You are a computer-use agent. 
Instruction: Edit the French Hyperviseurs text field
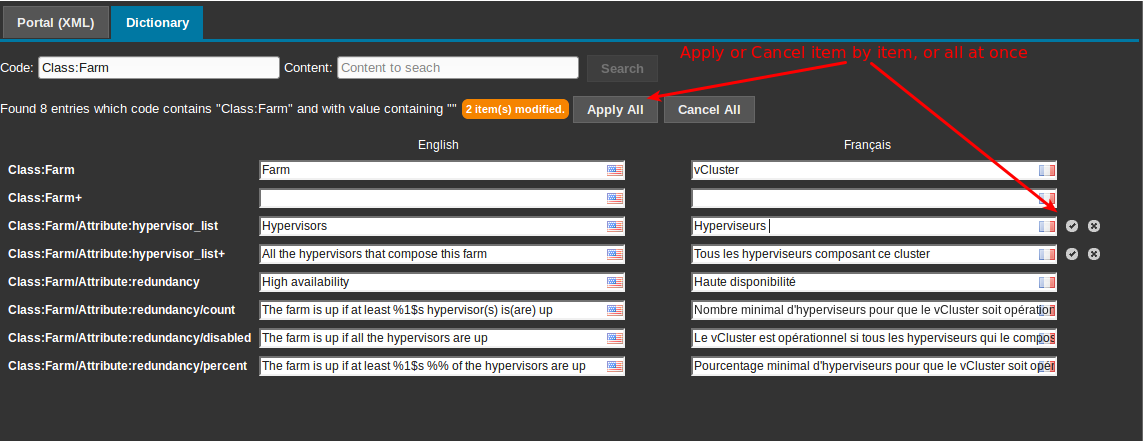click(860, 227)
